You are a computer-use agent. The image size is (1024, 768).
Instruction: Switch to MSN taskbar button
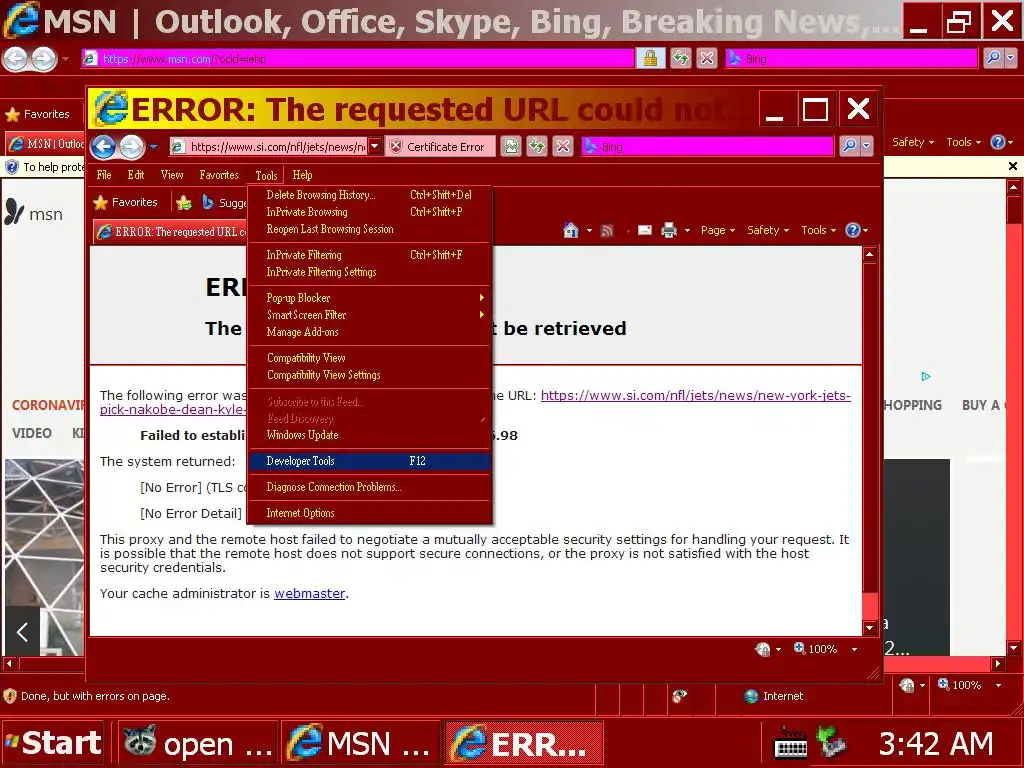(x=360, y=743)
